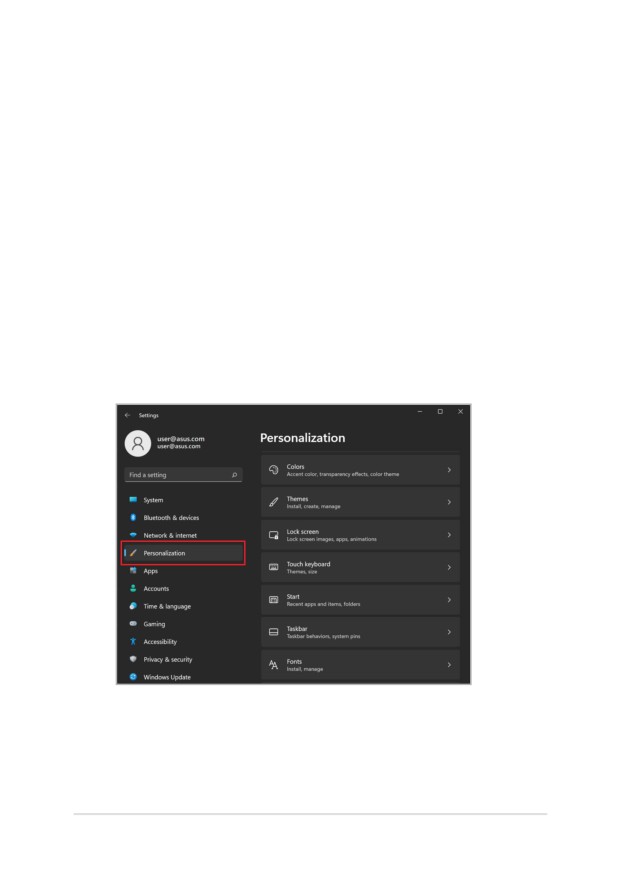
Task: Expand the Start settings chevron
Action: point(449,600)
